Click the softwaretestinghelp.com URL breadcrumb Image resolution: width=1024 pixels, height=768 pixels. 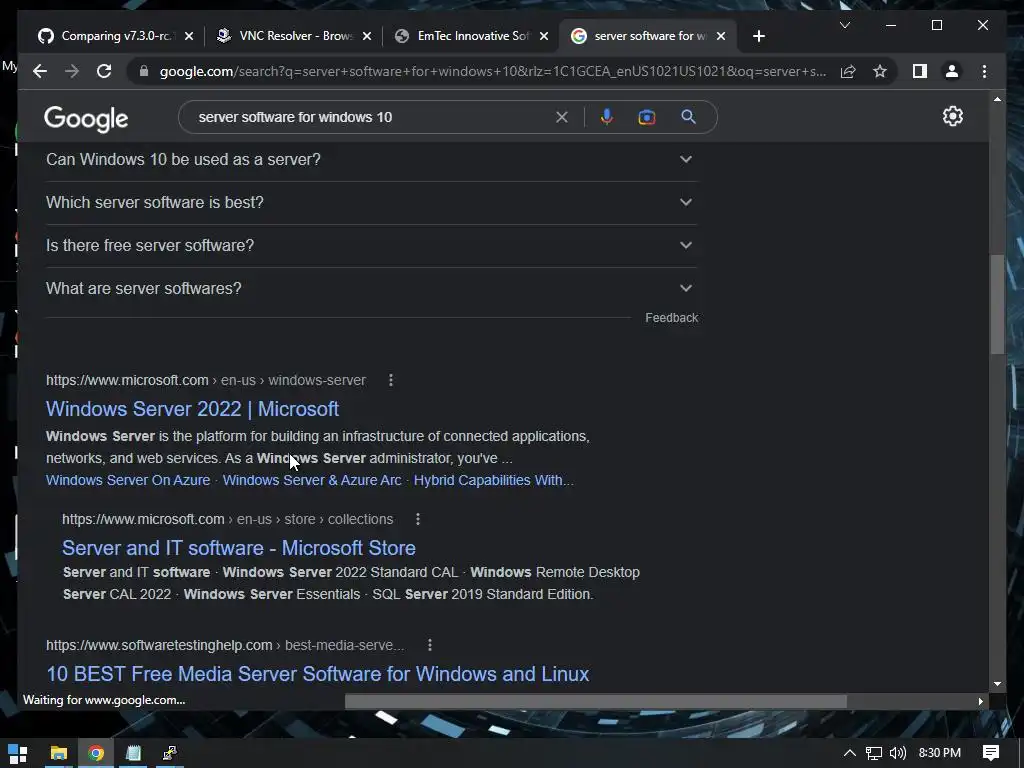[x=225, y=645]
